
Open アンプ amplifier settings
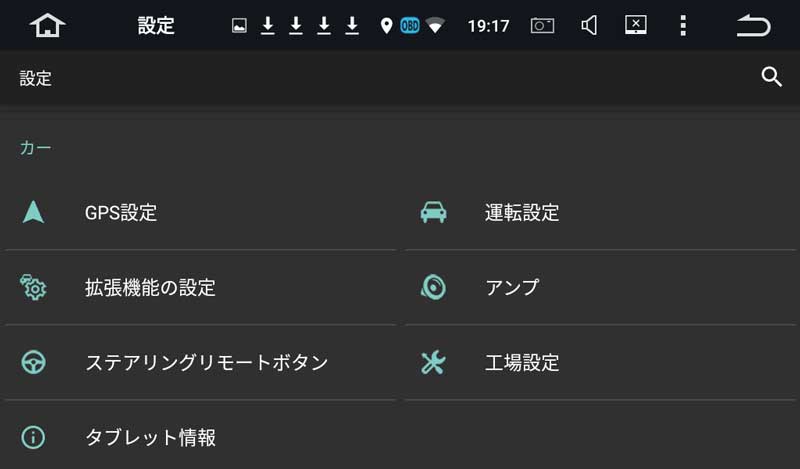601,287
